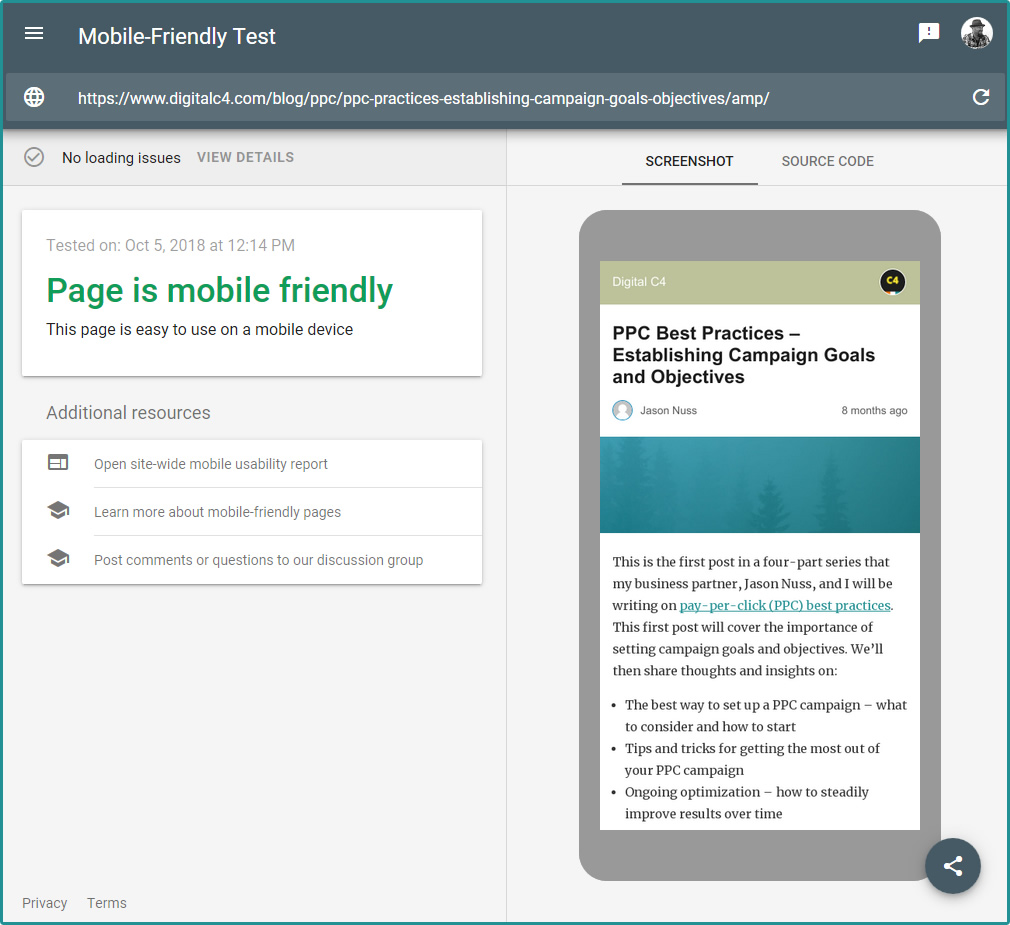Select the Screenshot tab
The width and height of the screenshot is (1010, 925).
click(x=689, y=161)
